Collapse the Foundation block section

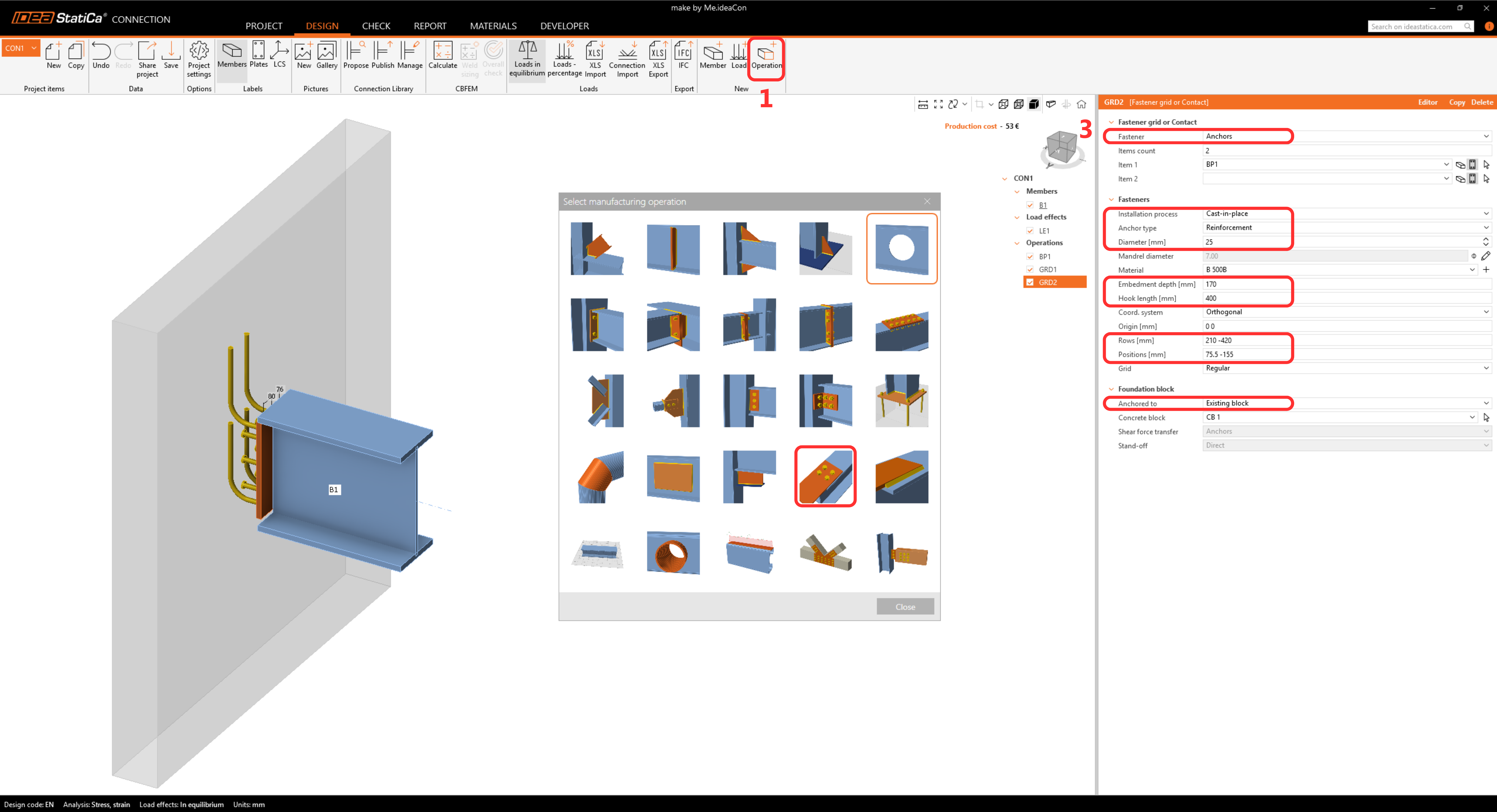pos(1111,389)
